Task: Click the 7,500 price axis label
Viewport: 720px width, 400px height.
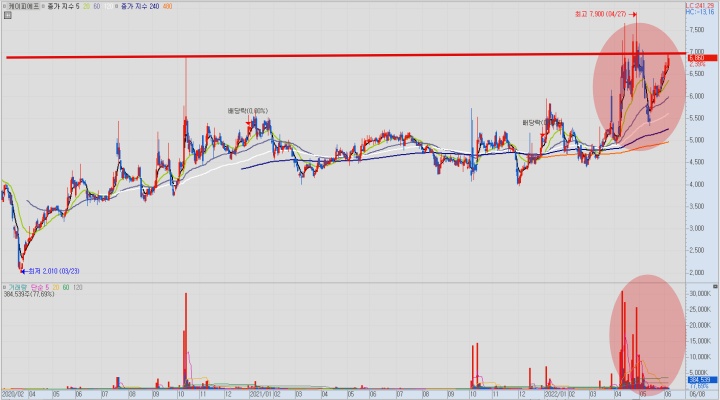Action: click(x=697, y=30)
